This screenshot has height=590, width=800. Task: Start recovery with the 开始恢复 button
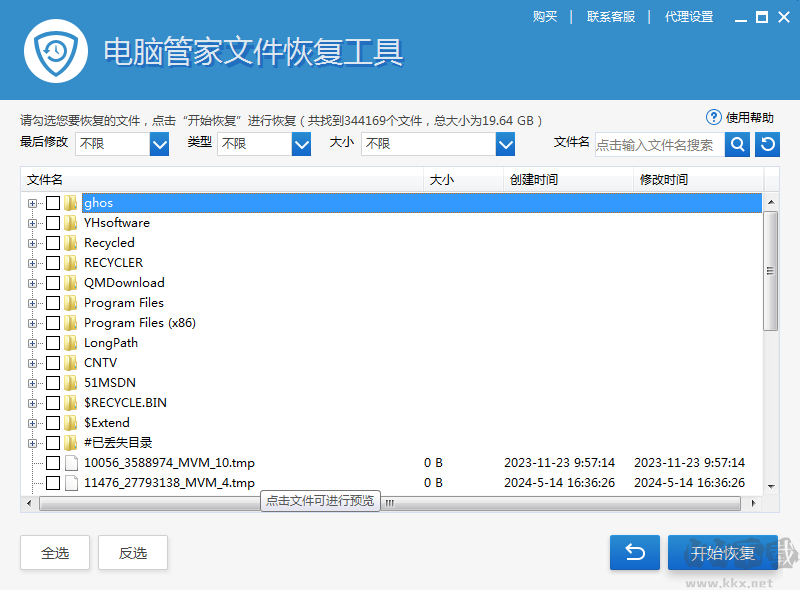pos(722,552)
